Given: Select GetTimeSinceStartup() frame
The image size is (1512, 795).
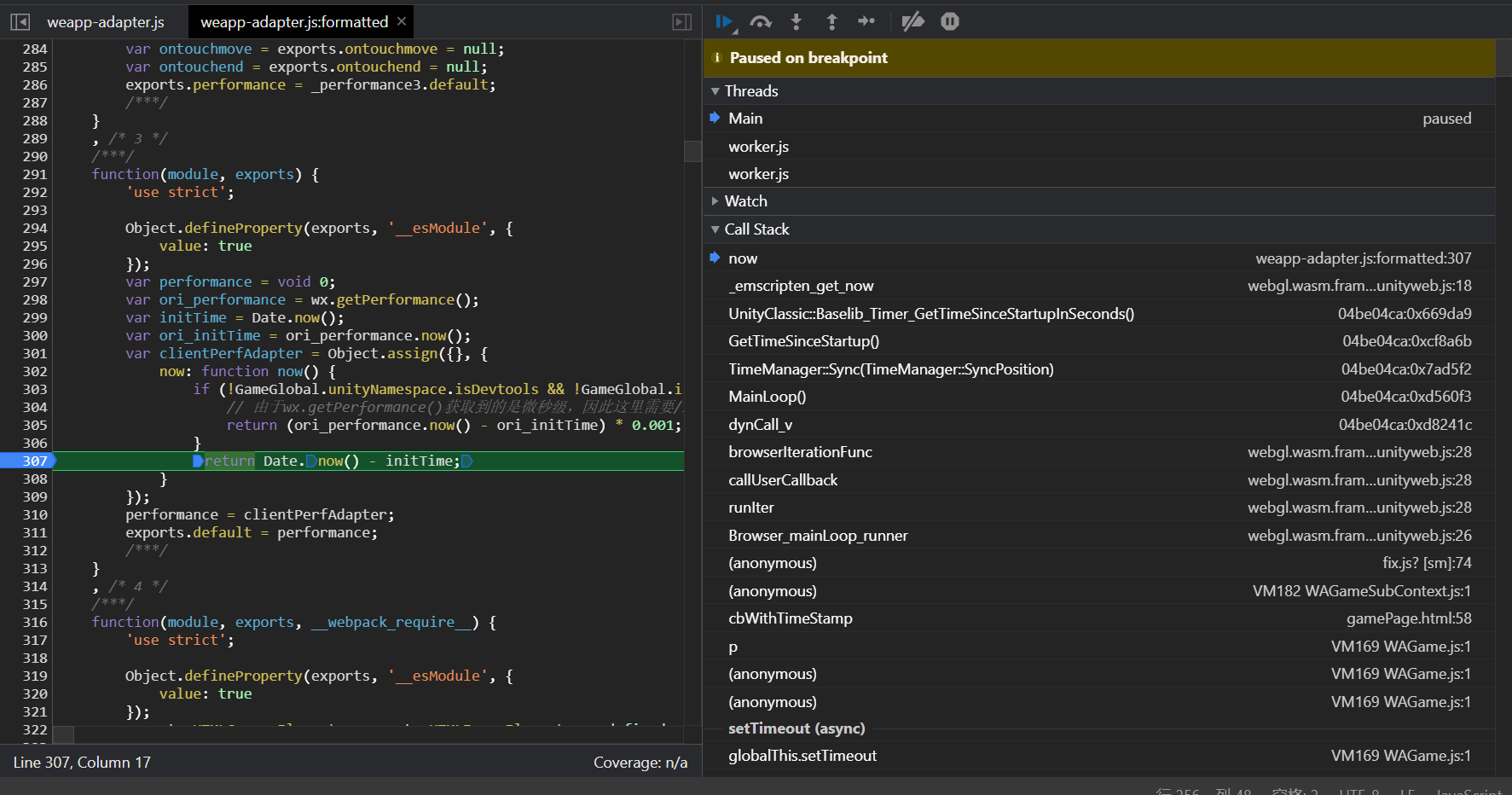Looking at the screenshot, I should click(x=1099, y=341).
